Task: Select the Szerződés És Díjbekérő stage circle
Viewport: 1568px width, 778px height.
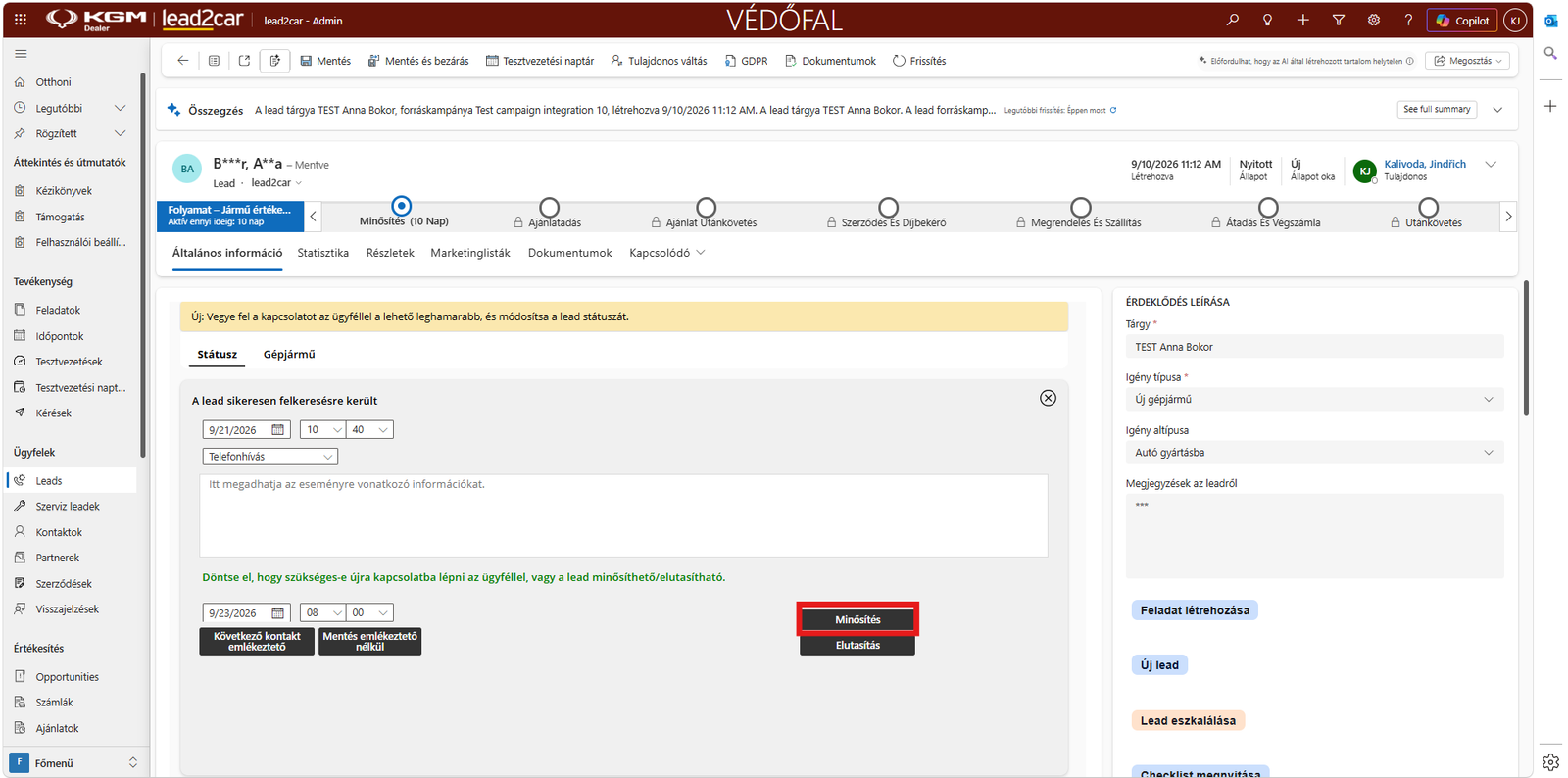Action: coord(888,208)
